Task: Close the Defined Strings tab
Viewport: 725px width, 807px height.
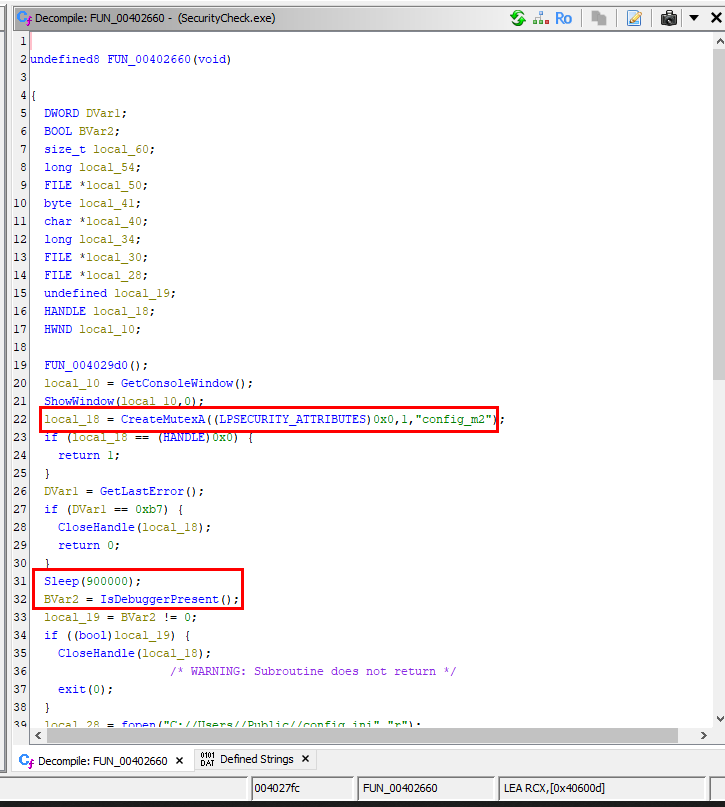Action: tap(305, 760)
